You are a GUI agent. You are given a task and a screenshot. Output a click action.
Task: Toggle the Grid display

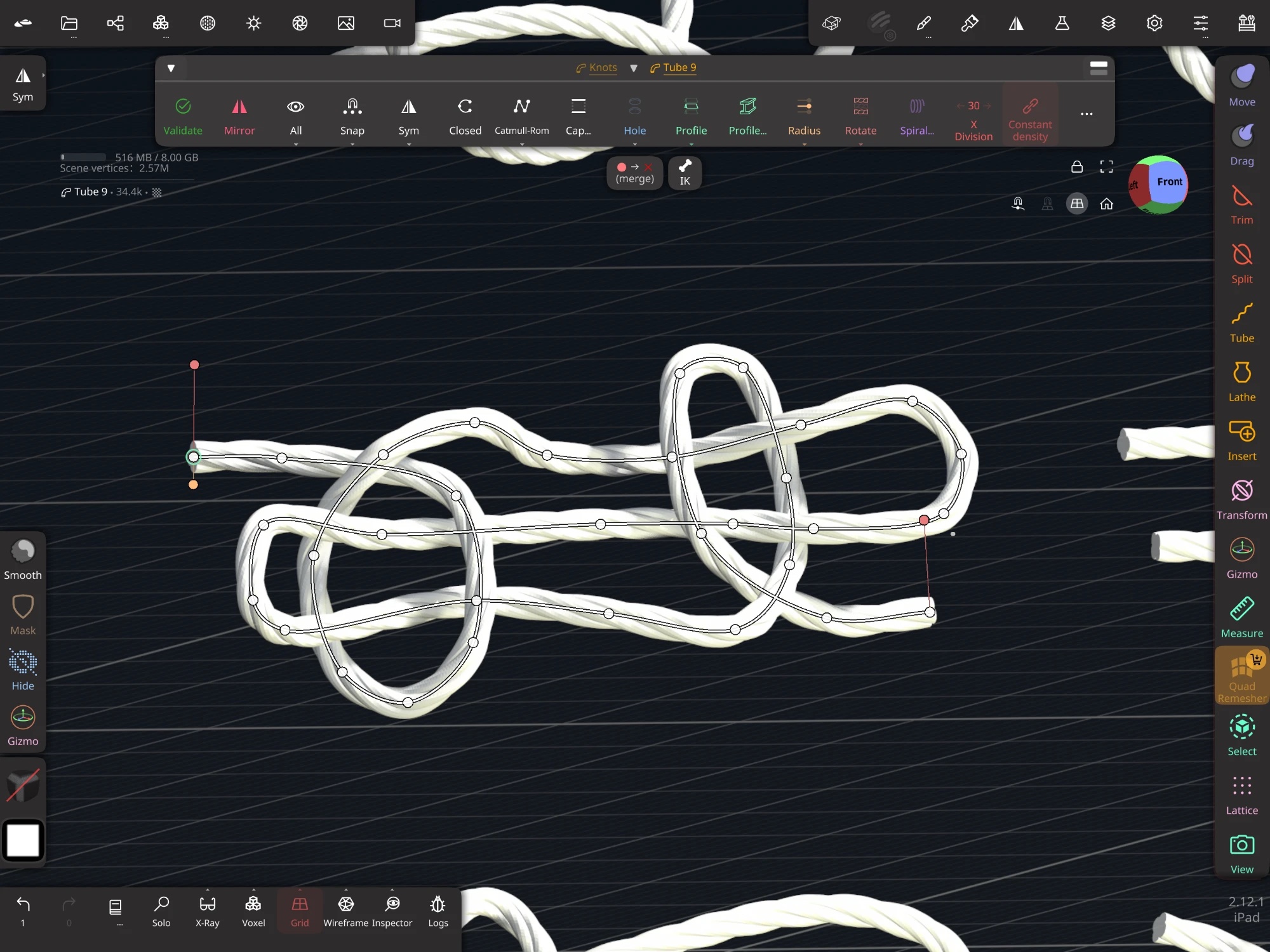(x=299, y=911)
